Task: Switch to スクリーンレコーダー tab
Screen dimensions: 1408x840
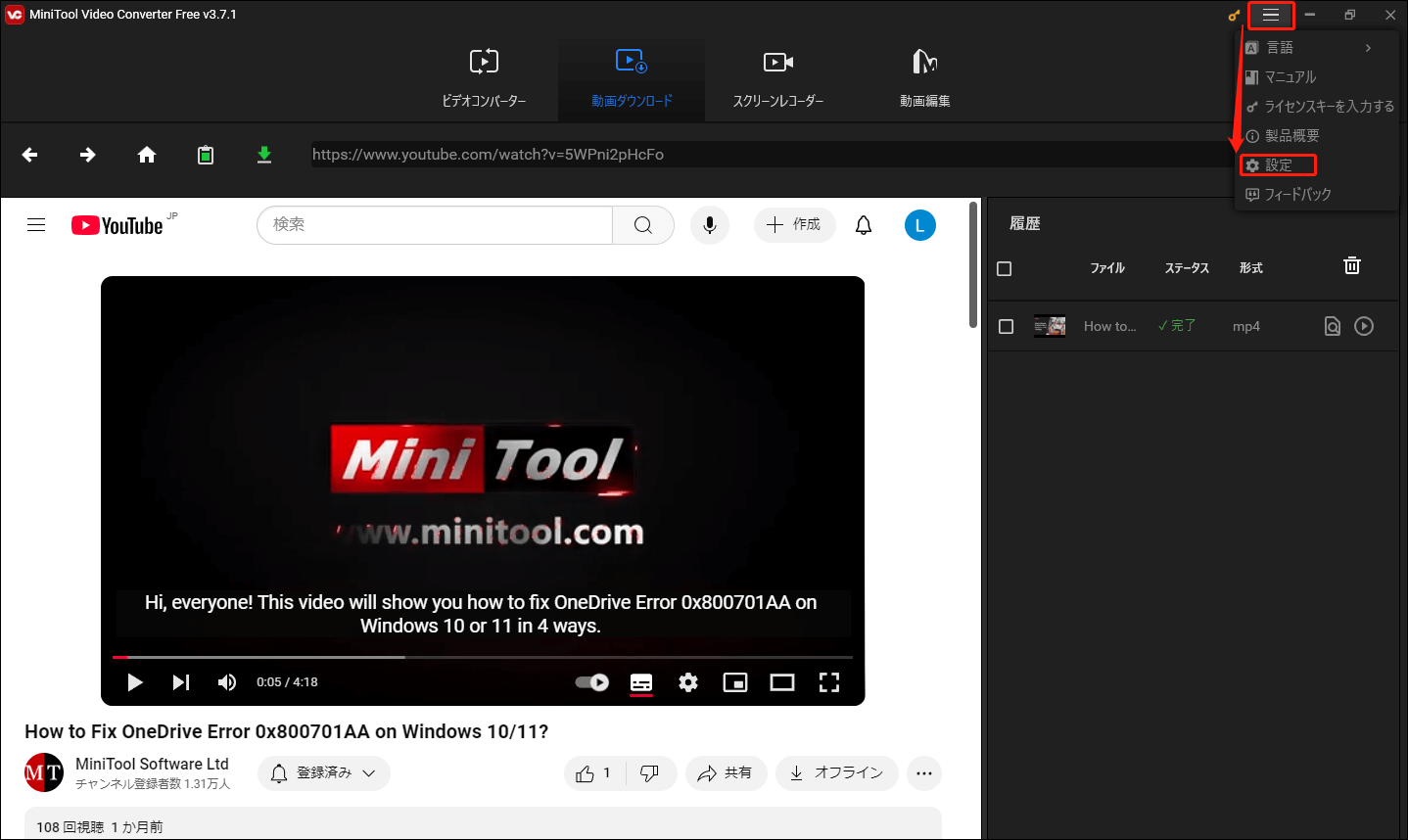Action: (778, 80)
